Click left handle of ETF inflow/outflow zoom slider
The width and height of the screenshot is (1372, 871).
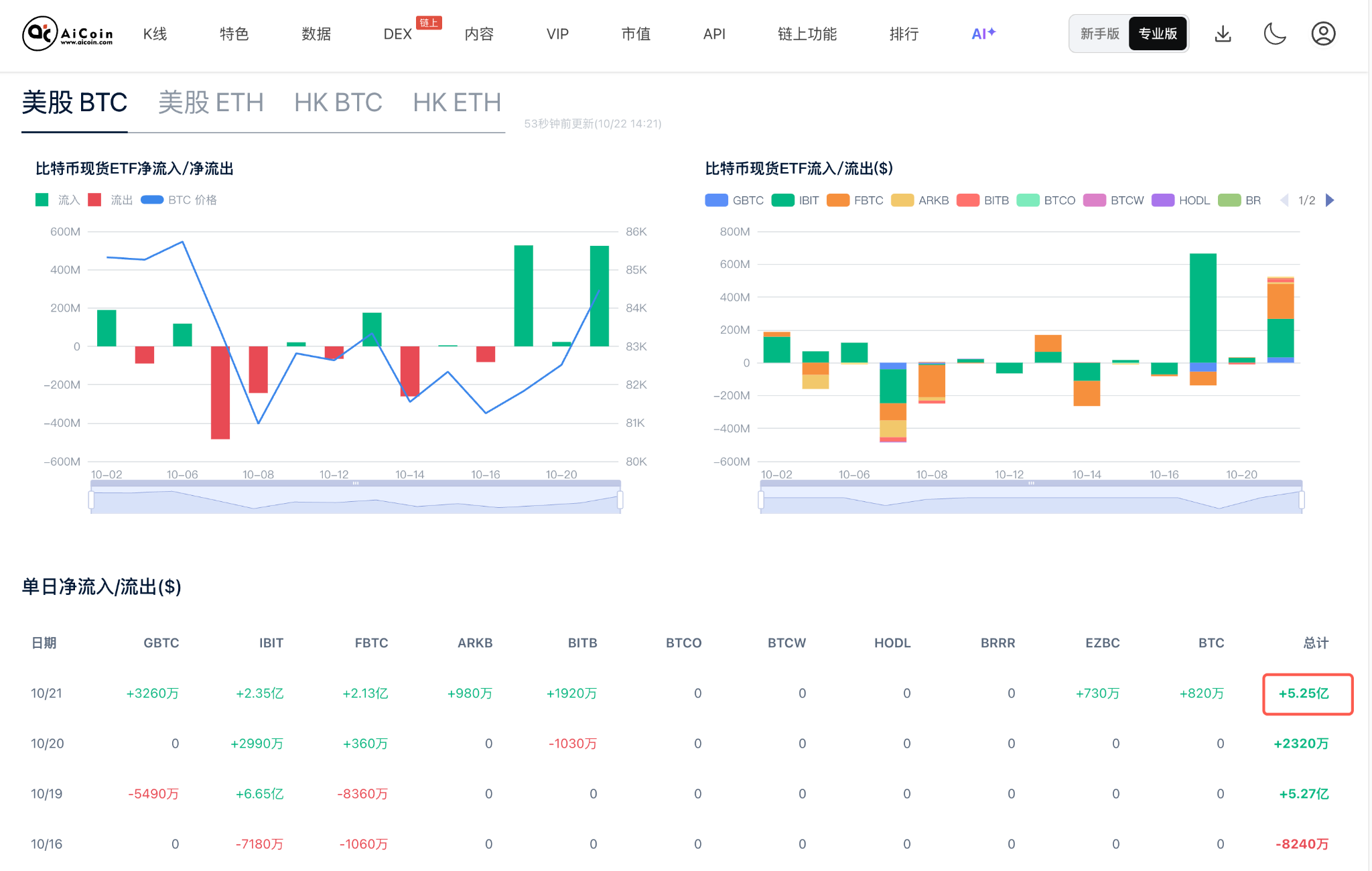[x=761, y=500]
